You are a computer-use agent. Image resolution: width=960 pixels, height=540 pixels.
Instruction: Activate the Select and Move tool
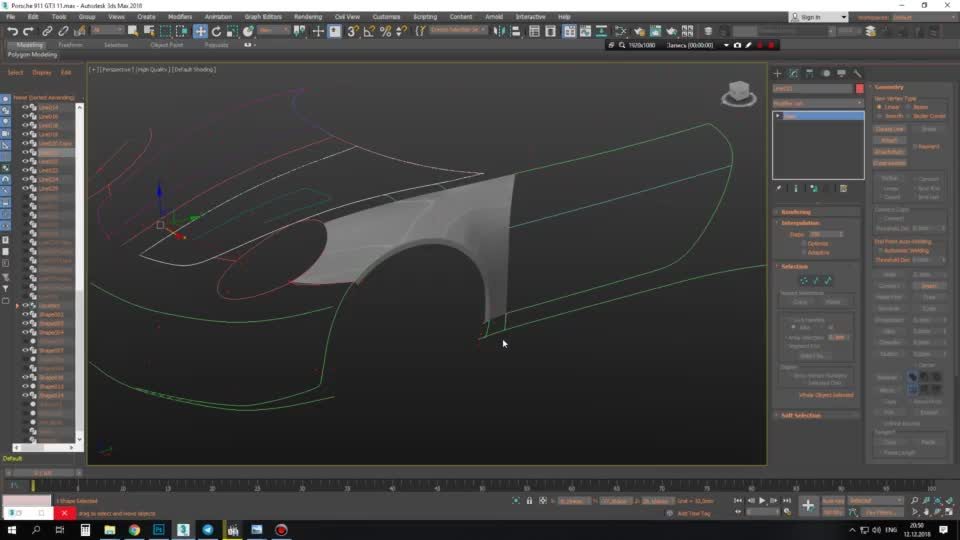pyautogui.click(x=200, y=31)
